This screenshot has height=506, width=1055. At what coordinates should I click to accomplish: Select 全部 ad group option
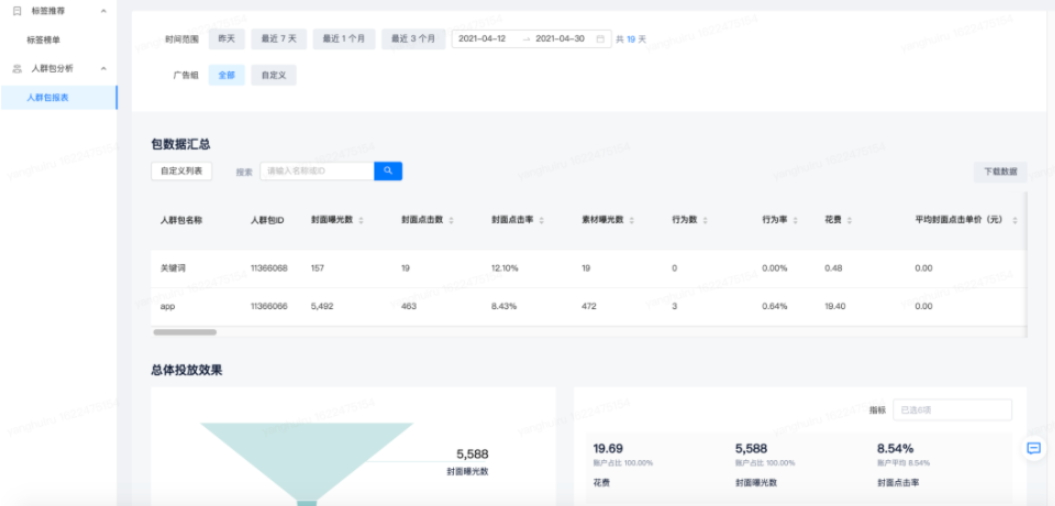[x=226, y=75]
